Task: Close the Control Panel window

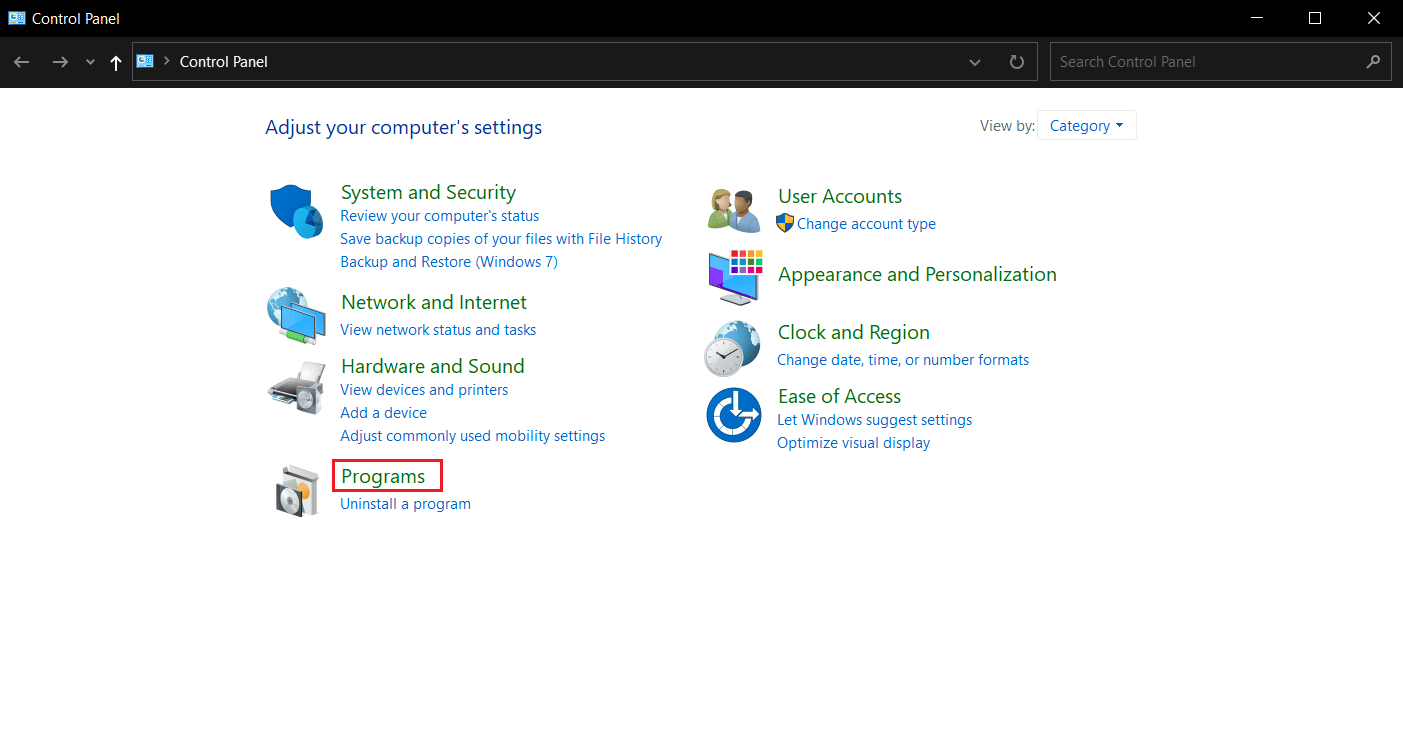Action: point(1373,18)
